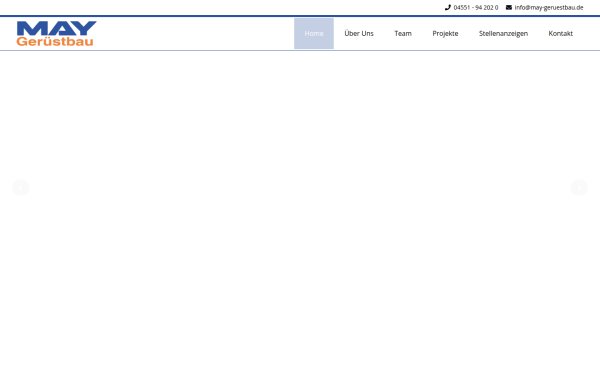Go to the previous slide arrow

(x=21, y=188)
